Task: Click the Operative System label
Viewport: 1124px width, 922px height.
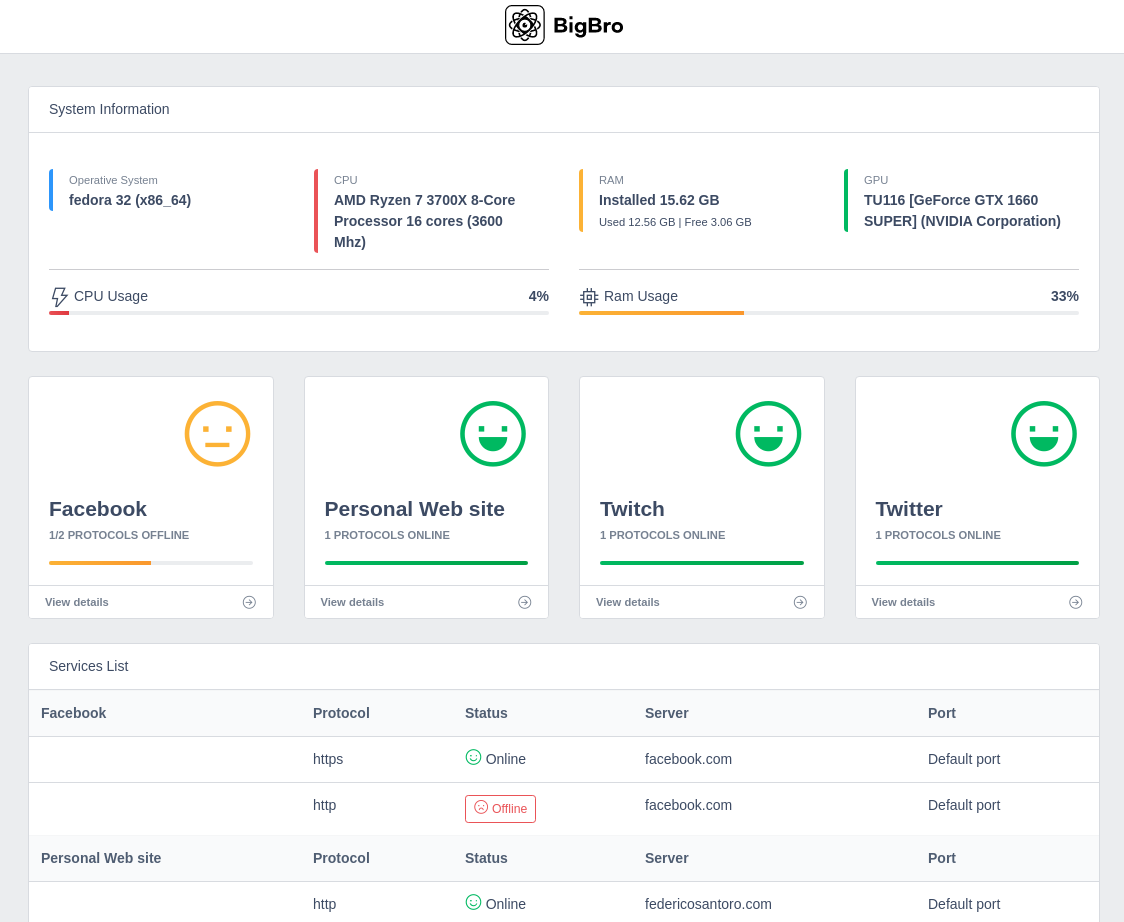Action: (x=113, y=180)
